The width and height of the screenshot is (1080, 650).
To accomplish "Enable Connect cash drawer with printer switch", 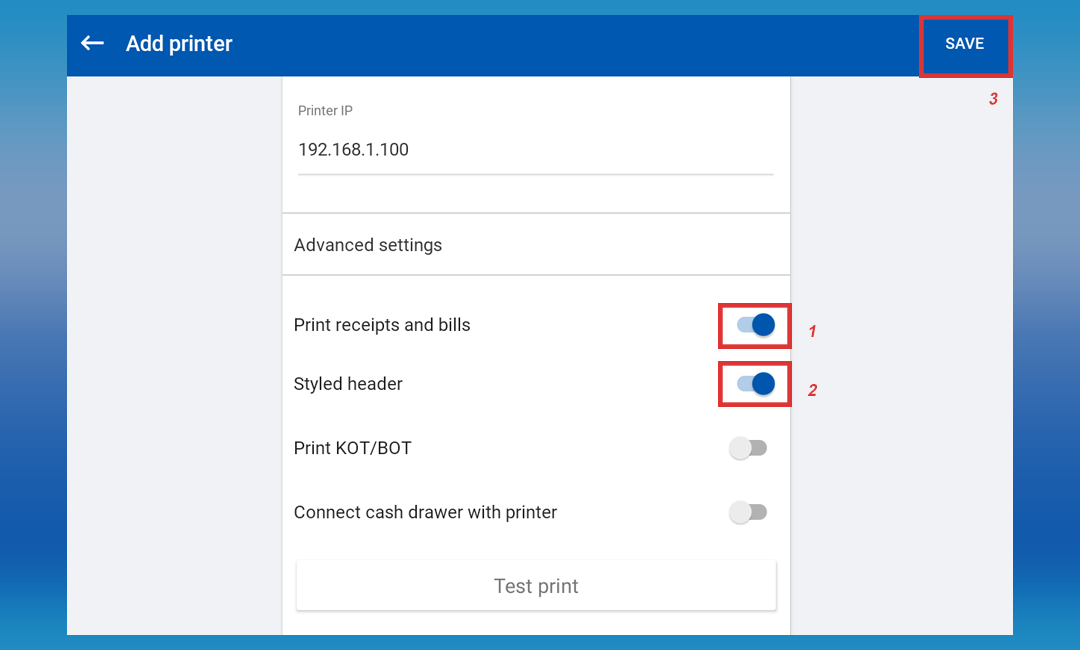I will click(x=748, y=512).
